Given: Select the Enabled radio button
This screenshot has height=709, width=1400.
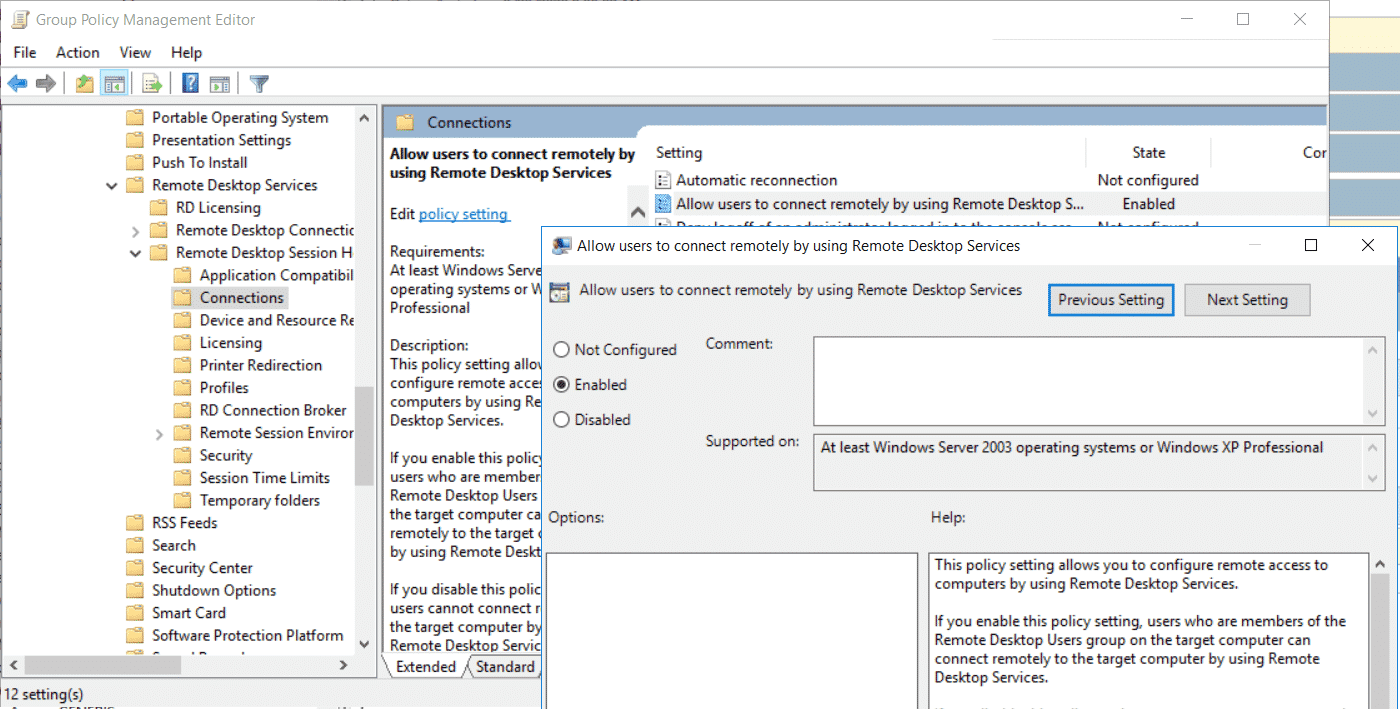Looking at the screenshot, I should click(x=561, y=385).
